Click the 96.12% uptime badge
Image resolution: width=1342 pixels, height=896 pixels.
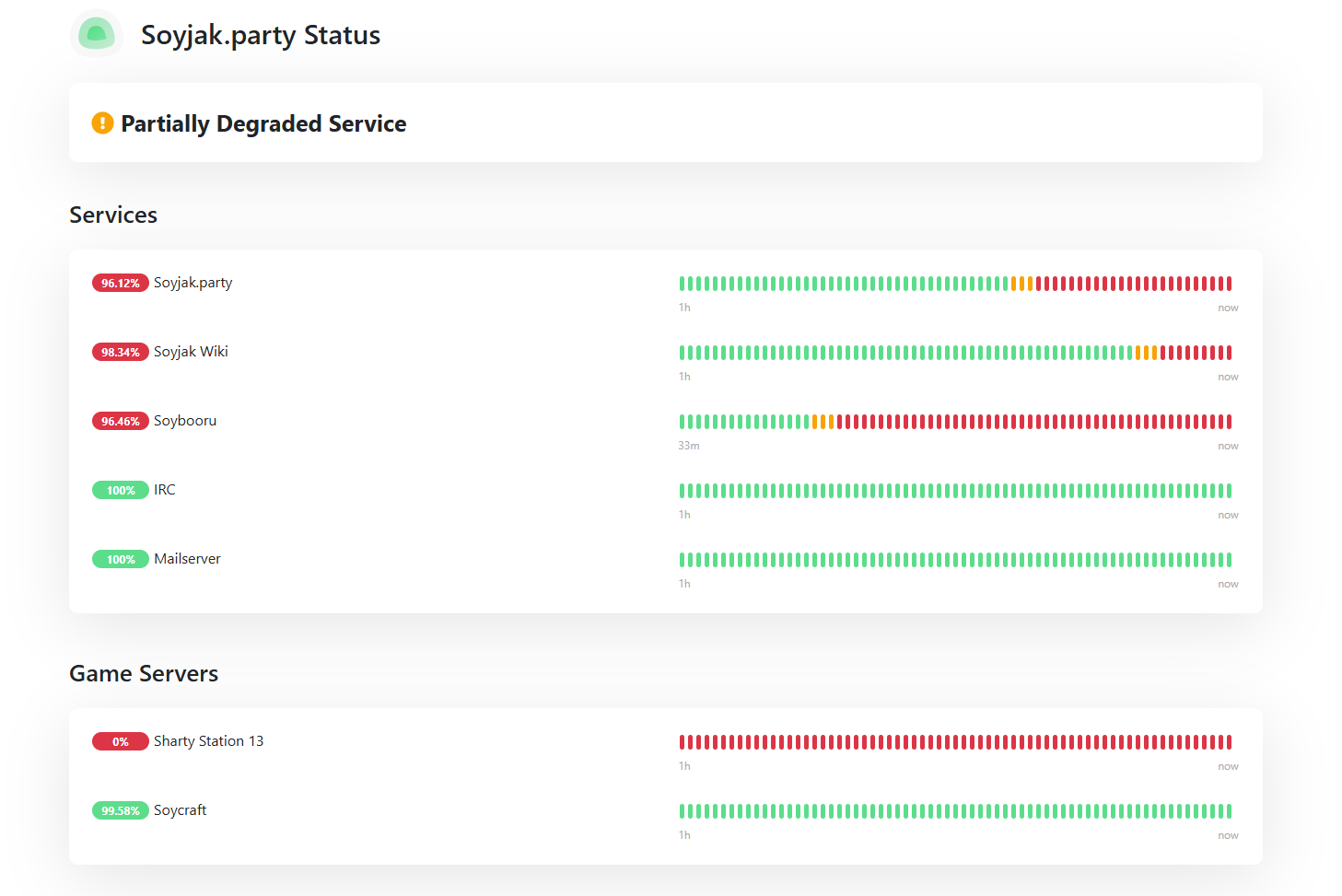pyautogui.click(x=120, y=283)
